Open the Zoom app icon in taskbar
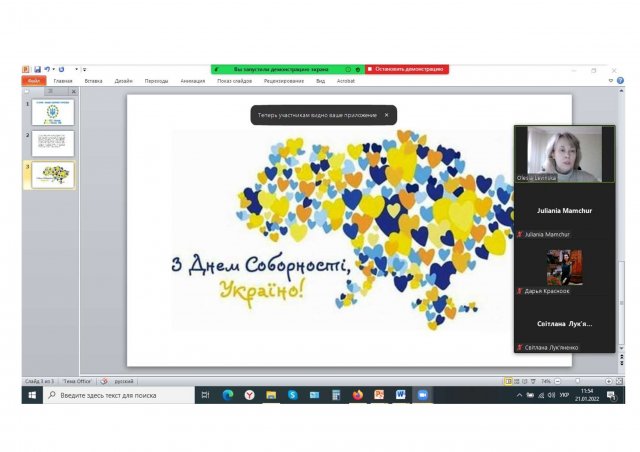Image resolution: width=640 pixels, height=452 pixels. (x=422, y=395)
